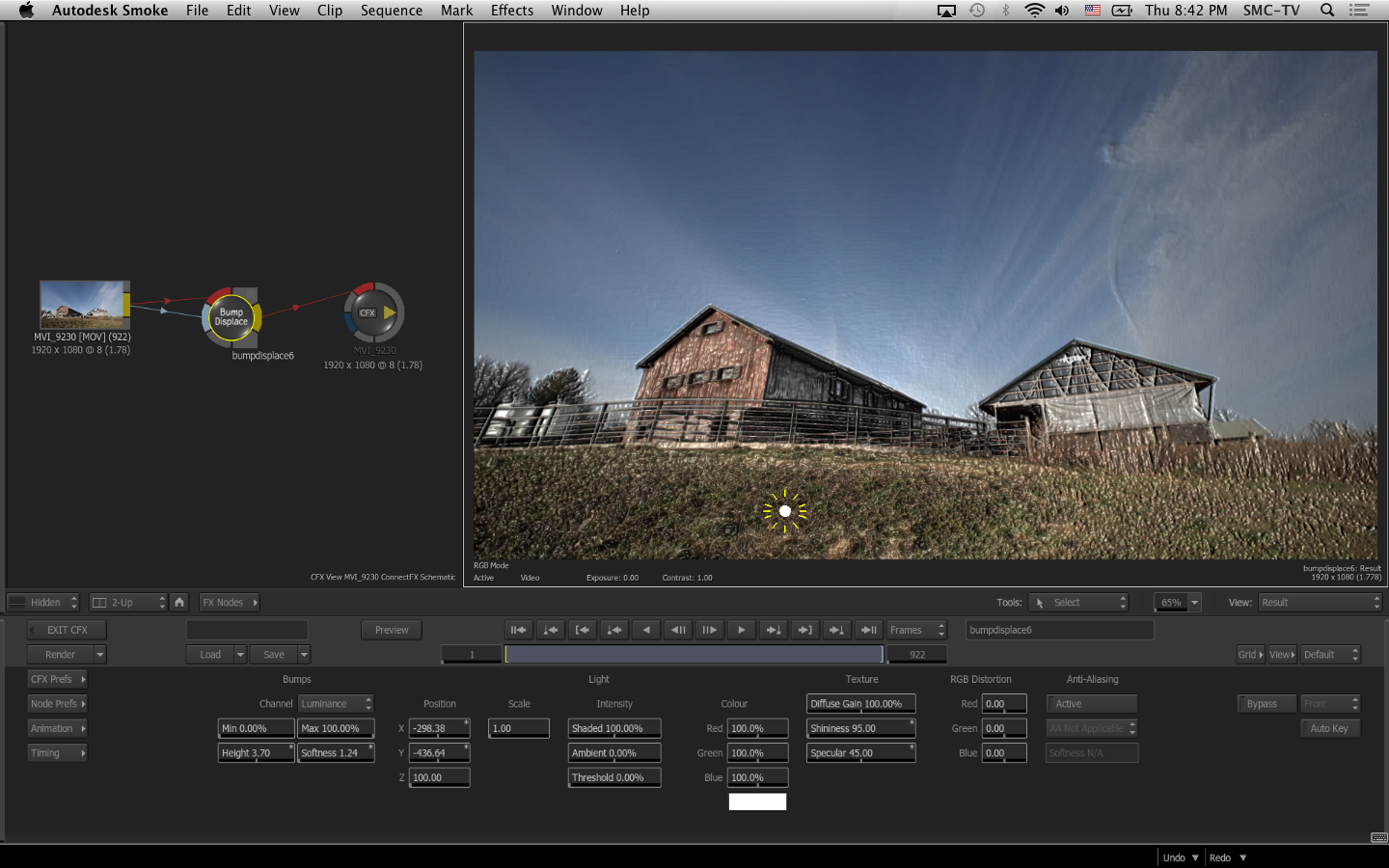
Task: Click the white light colour swatch
Action: [757, 801]
